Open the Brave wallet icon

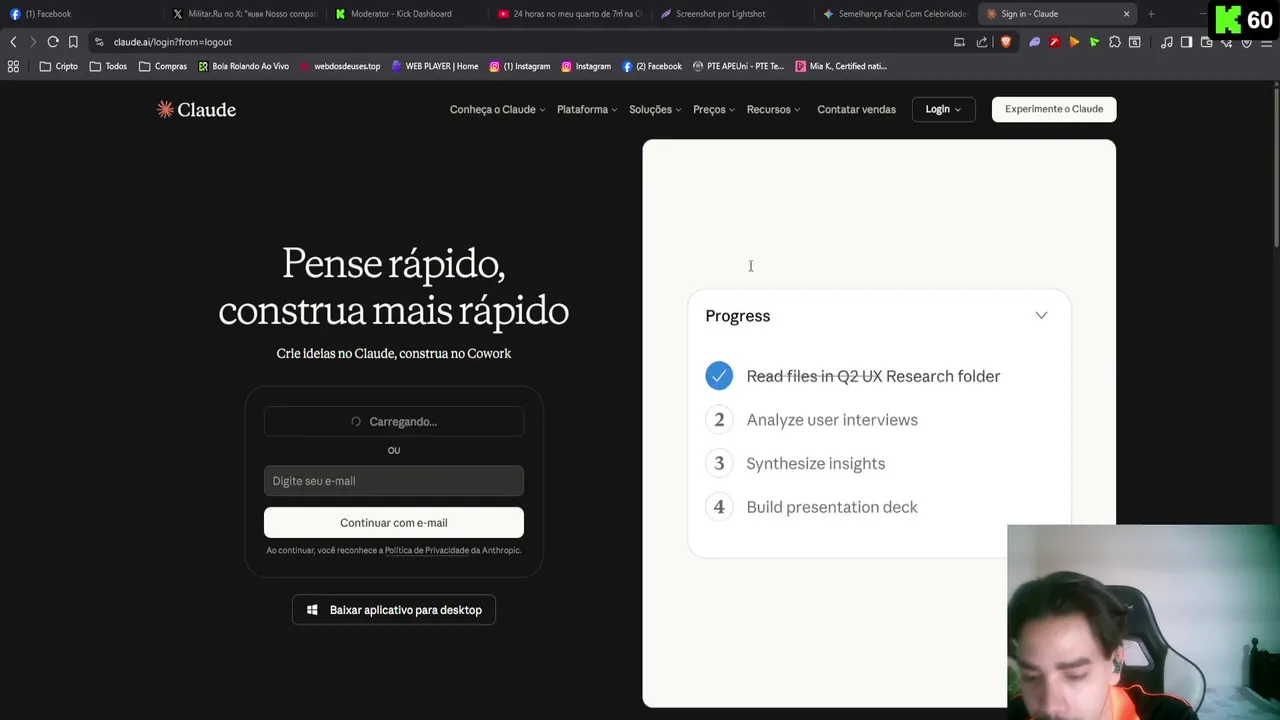tap(1206, 42)
